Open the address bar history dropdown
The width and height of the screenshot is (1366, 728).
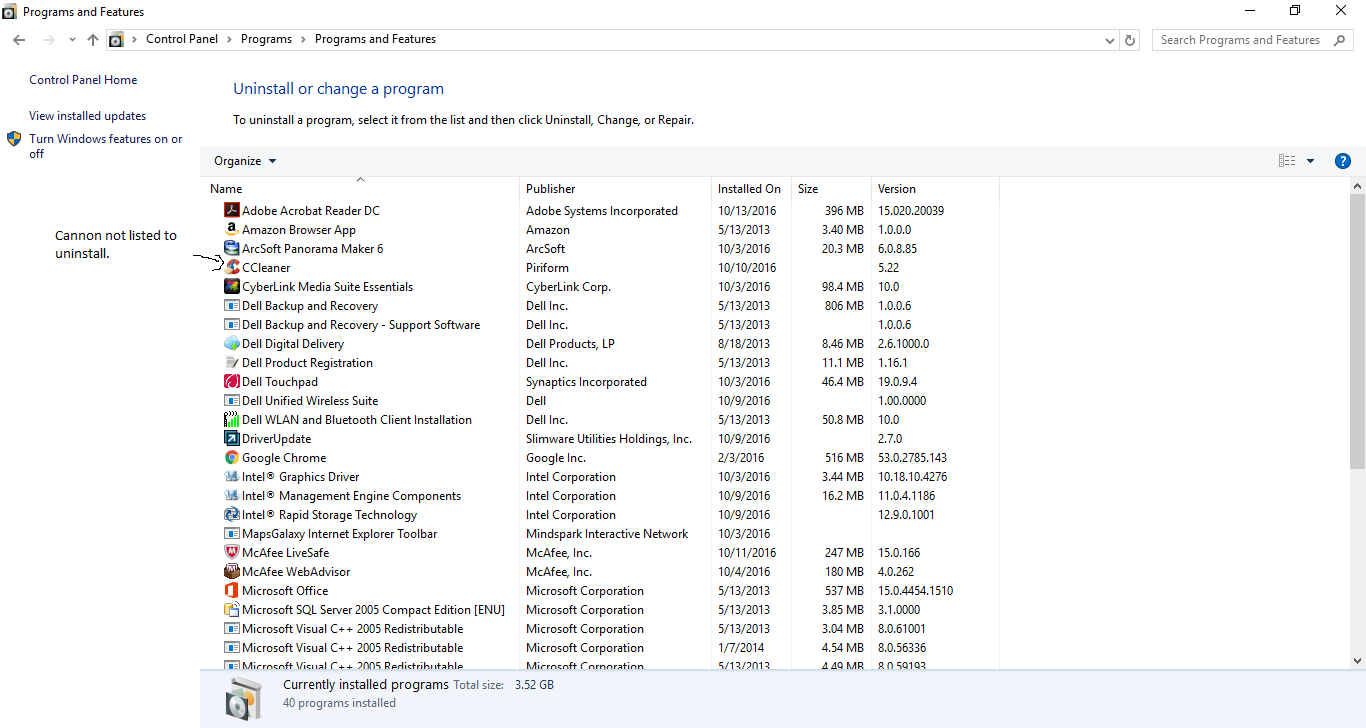coord(1110,40)
